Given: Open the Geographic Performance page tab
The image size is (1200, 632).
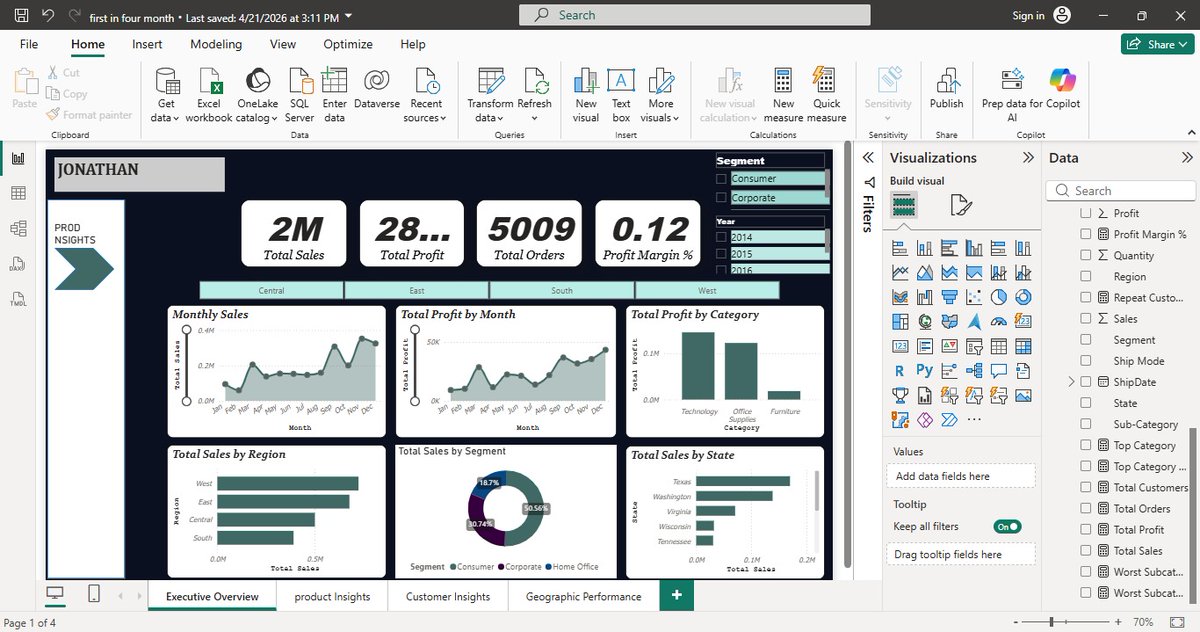Looking at the screenshot, I should click(584, 596).
